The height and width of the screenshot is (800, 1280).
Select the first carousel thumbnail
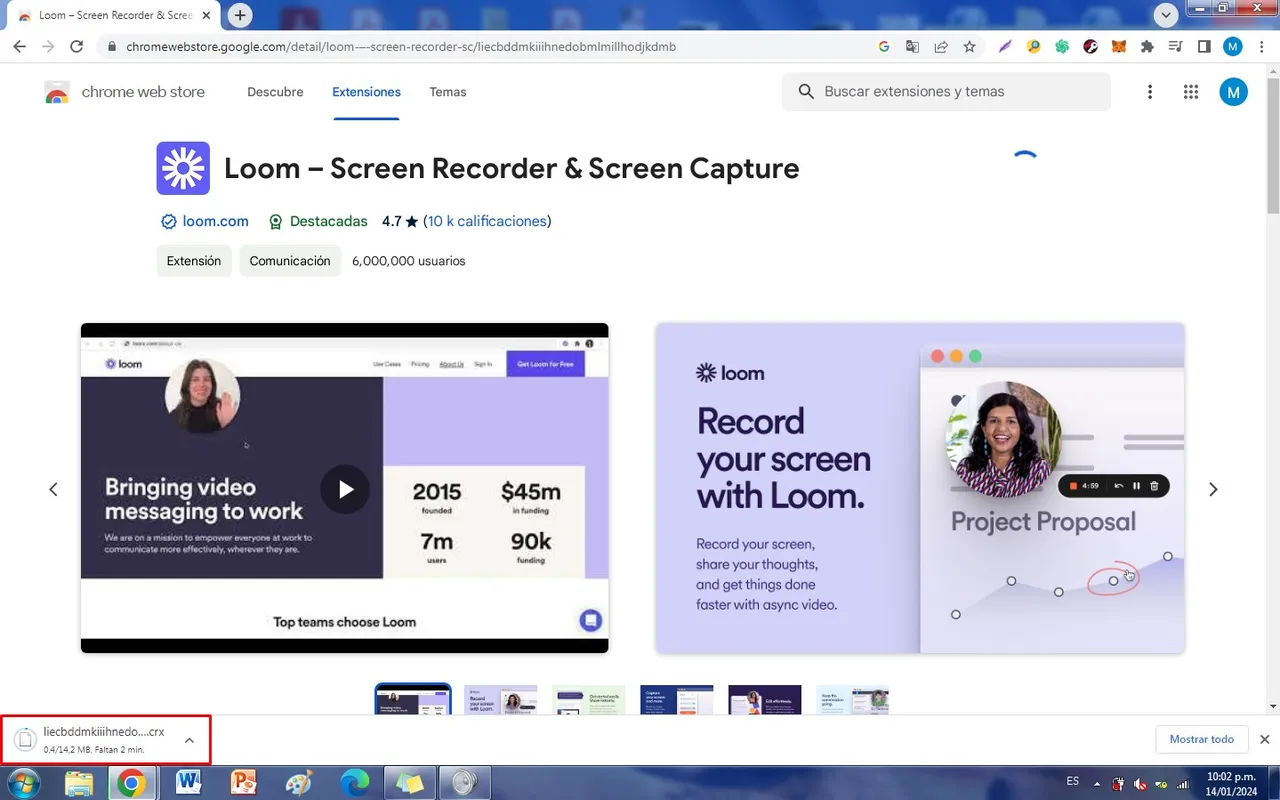tap(413, 700)
